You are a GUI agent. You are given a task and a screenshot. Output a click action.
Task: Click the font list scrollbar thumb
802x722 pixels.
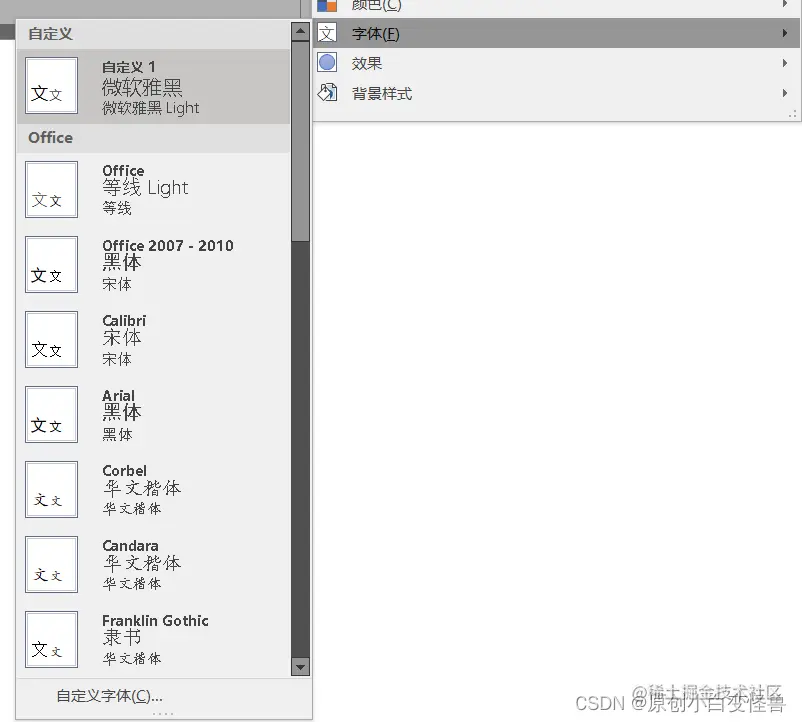pos(300,141)
